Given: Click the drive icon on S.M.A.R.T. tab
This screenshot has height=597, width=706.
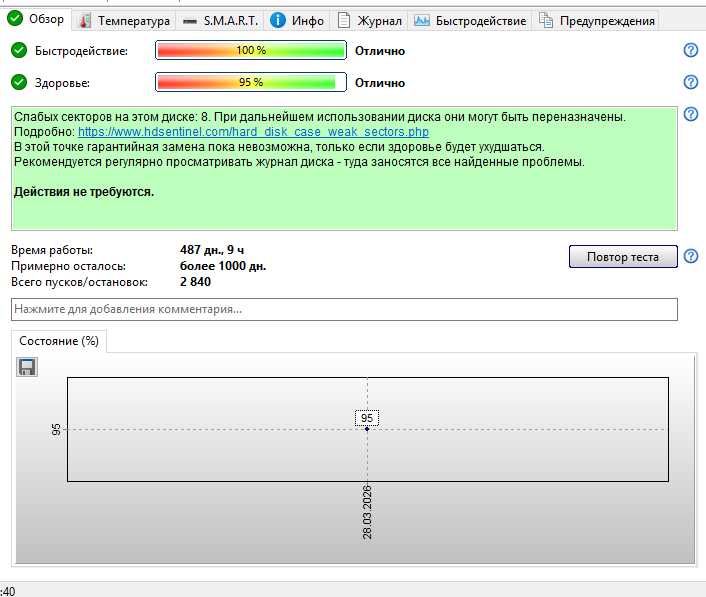Looking at the screenshot, I should pyautogui.click(x=190, y=21).
